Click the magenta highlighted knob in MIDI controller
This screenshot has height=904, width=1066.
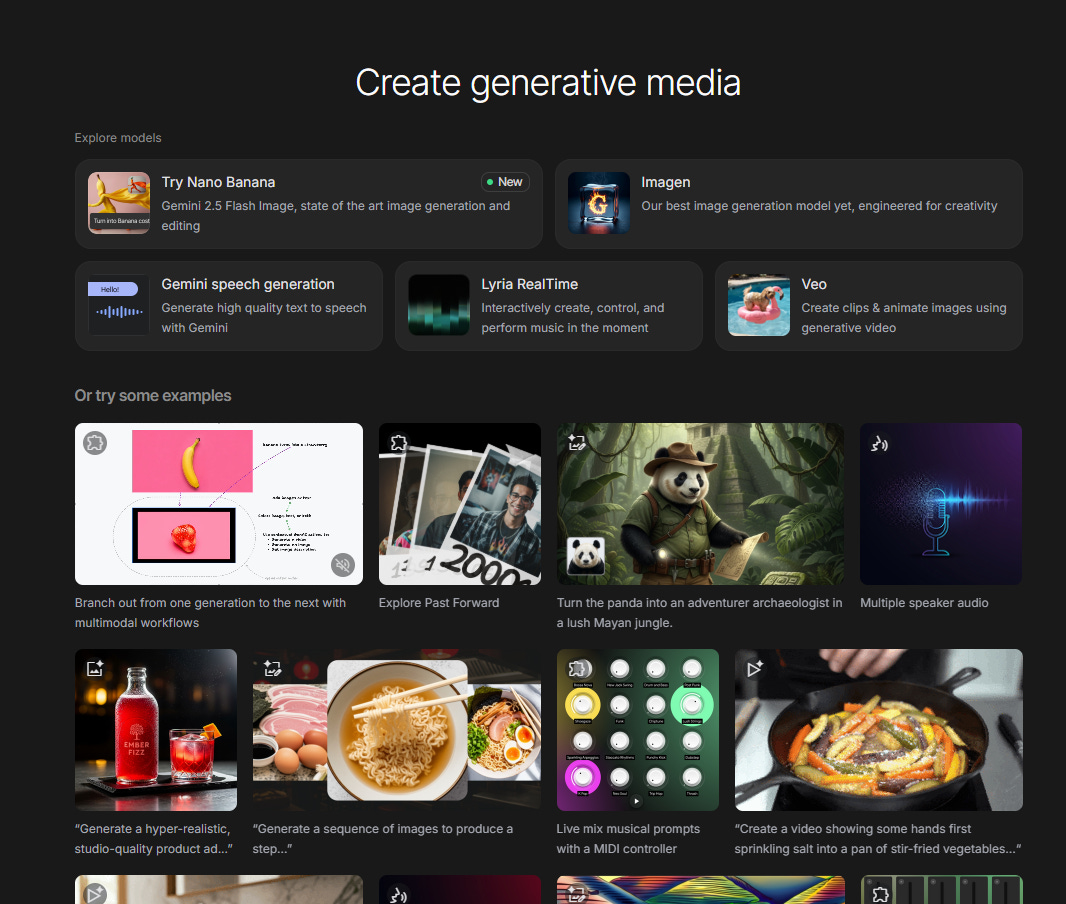(583, 777)
